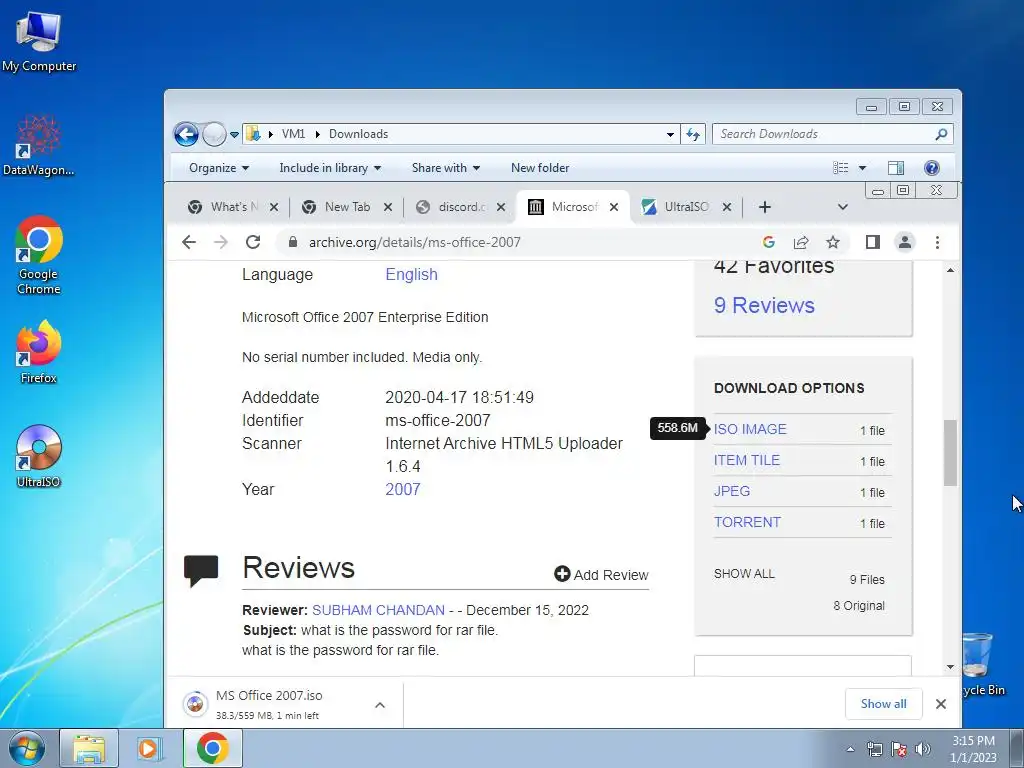
Task: Open volume tray icon
Action: click(922, 749)
